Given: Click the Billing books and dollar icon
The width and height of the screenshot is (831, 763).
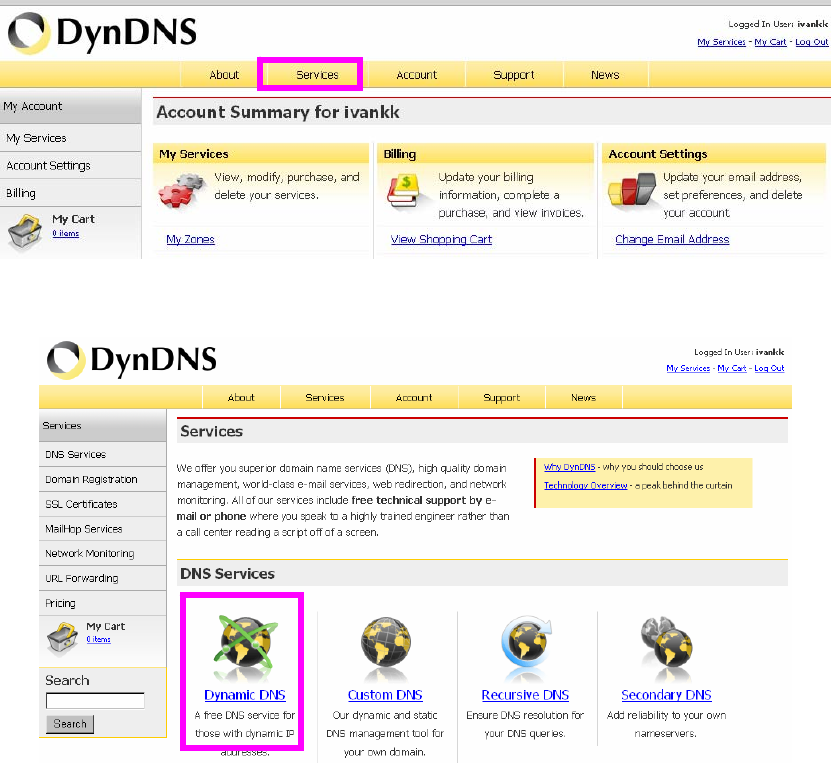Looking at the screenshot, I should (x=403, y=191).
